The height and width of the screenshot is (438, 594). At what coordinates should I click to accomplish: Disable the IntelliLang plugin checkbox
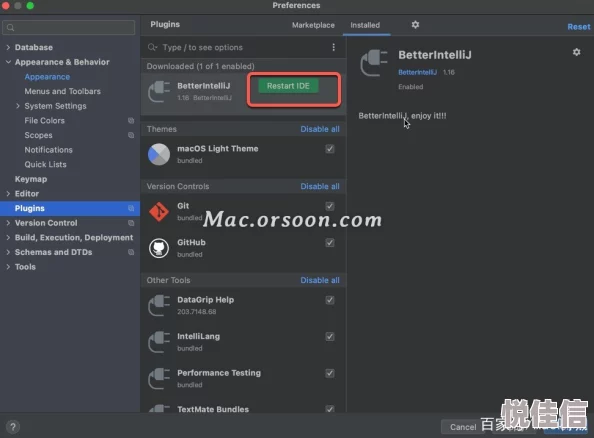[x=330, y=336]
